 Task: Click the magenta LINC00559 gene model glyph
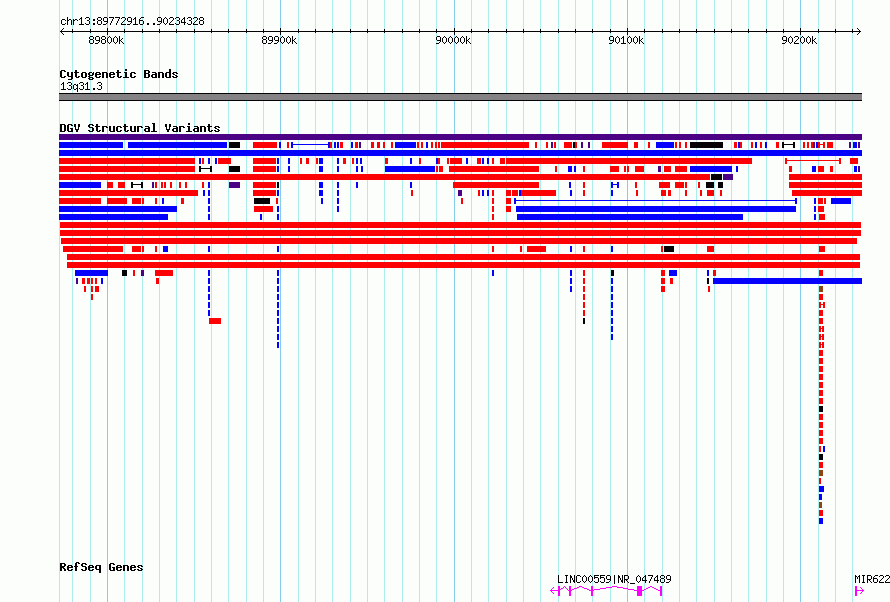606,591
